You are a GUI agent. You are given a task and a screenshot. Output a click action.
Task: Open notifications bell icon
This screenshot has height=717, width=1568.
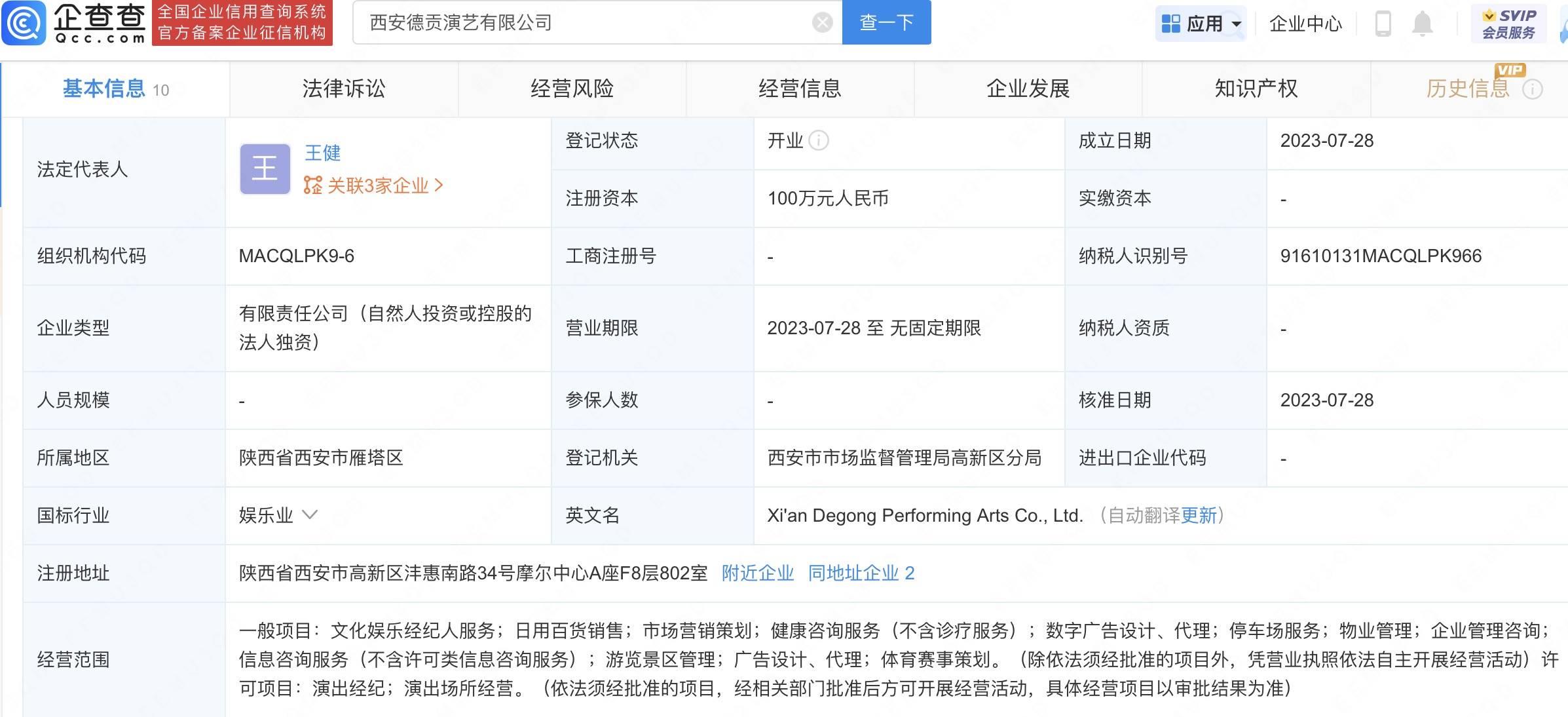click(1422, 24)
